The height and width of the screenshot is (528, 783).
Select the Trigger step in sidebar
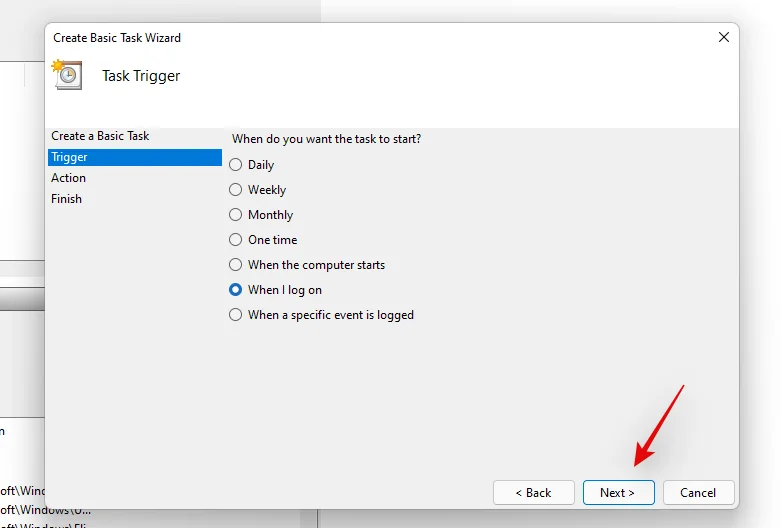coord(135,157)
